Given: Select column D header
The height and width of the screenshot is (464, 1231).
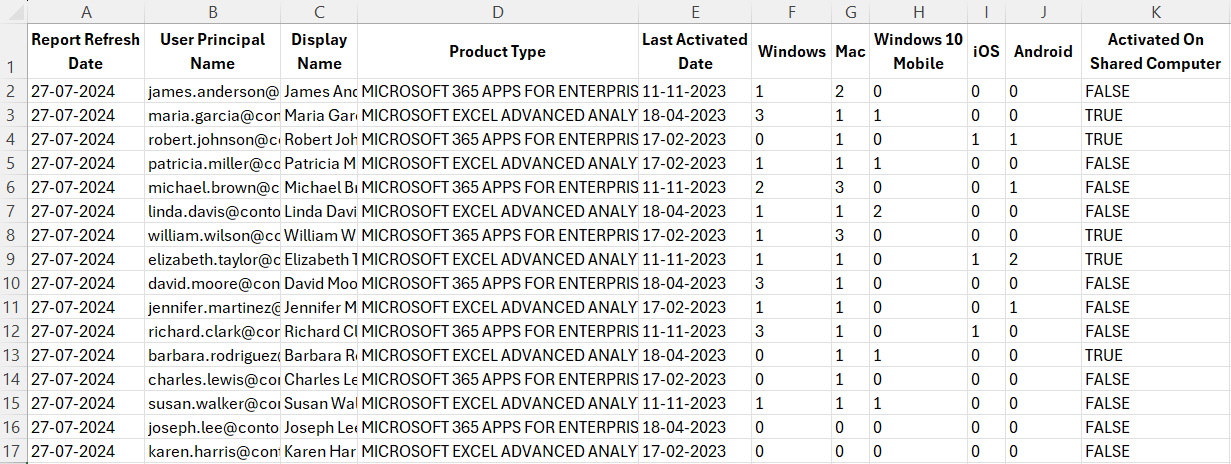Looking at the screenshot, I should [x=497, y=11].
